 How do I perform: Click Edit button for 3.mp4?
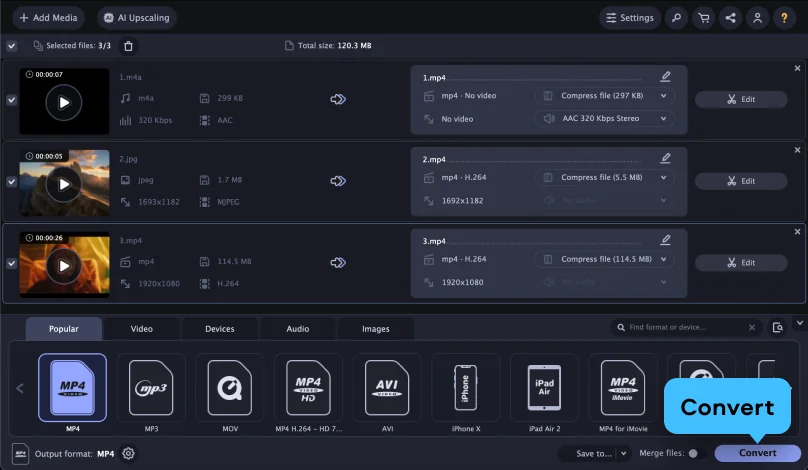[x=741, y=263]
